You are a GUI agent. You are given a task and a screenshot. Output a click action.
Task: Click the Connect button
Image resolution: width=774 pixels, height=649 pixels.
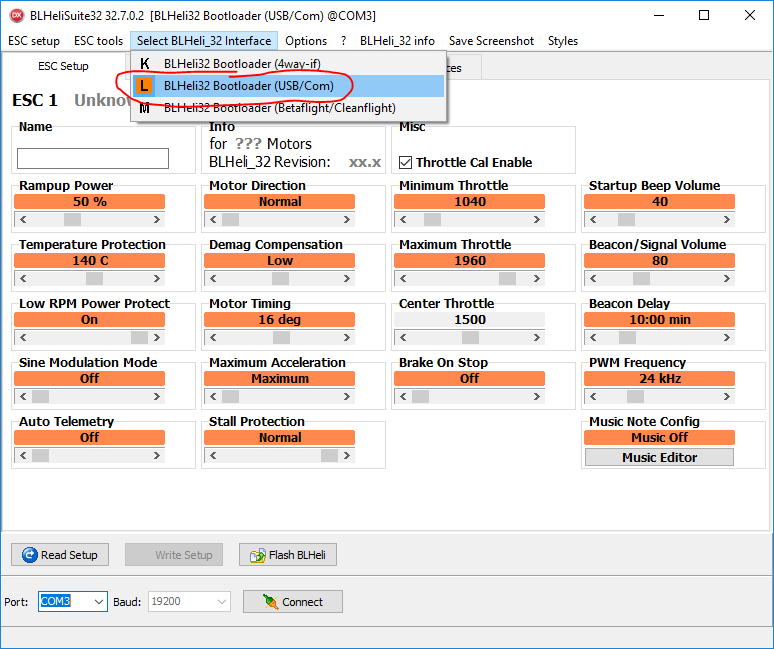click(x=293, y=602)
